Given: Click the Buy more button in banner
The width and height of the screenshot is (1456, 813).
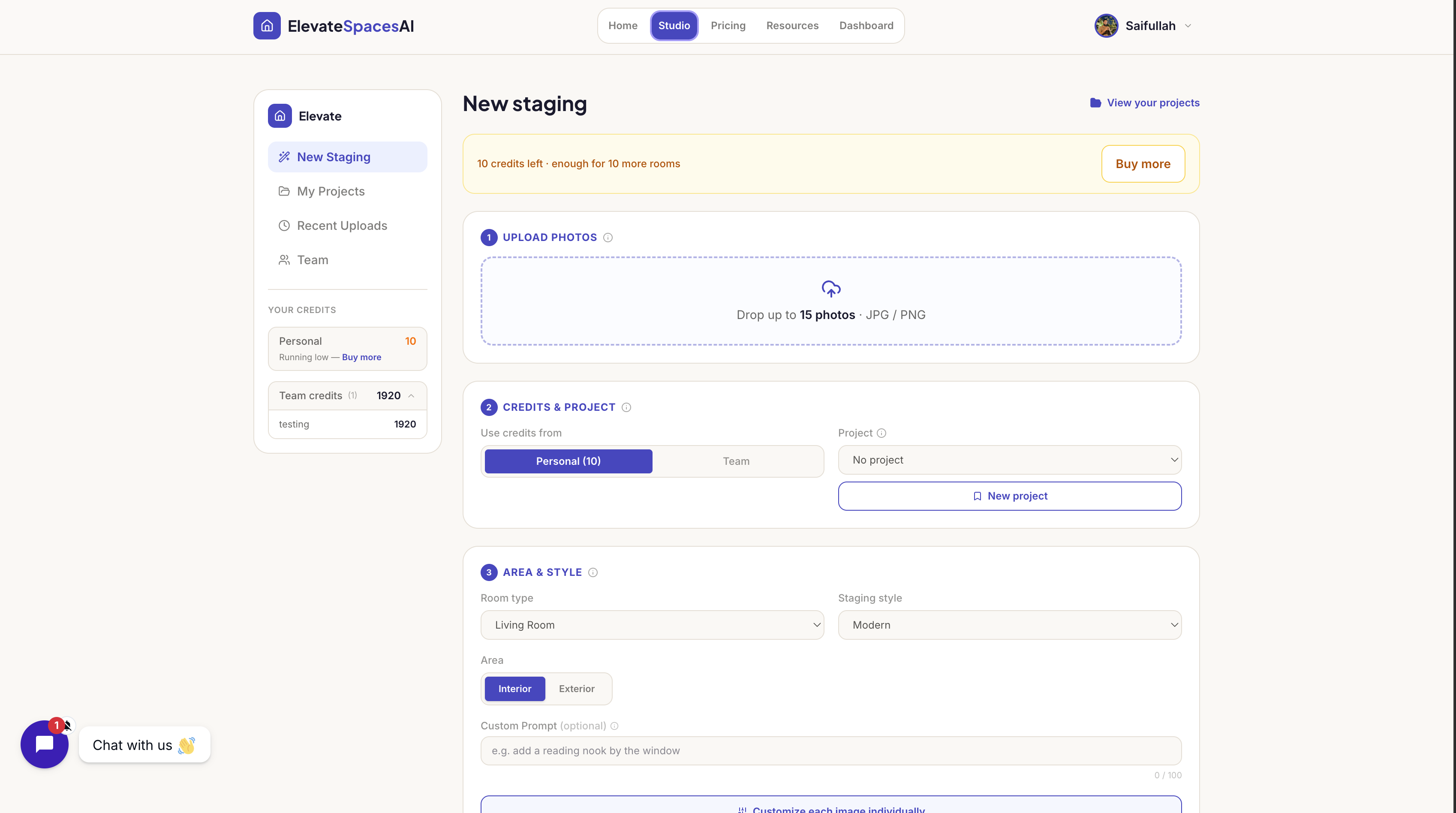Looking at the screenshot, I should (x=1143, y=164).
